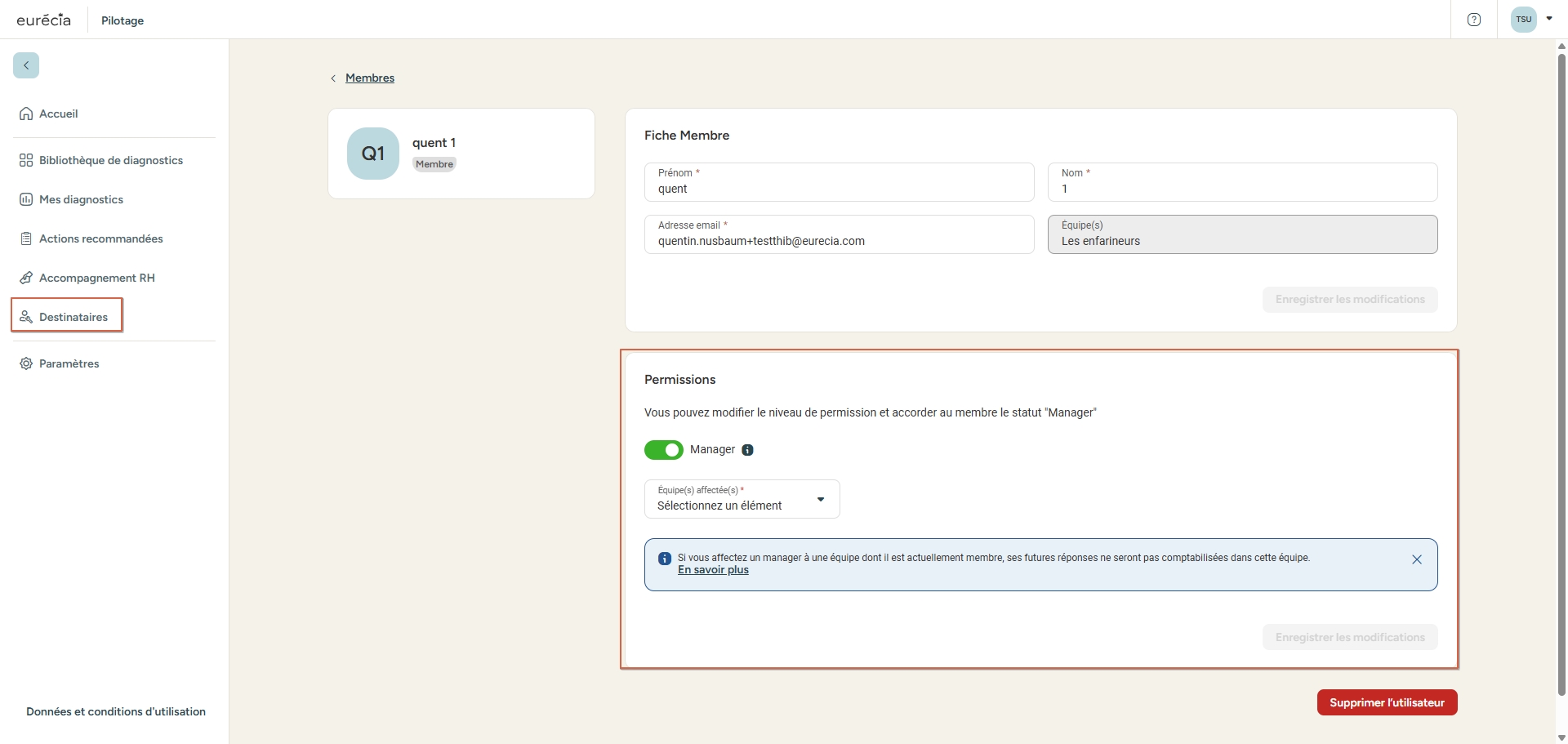Open the help icon
This screenshot has width=1568, height=744.
click(1474, 19)
